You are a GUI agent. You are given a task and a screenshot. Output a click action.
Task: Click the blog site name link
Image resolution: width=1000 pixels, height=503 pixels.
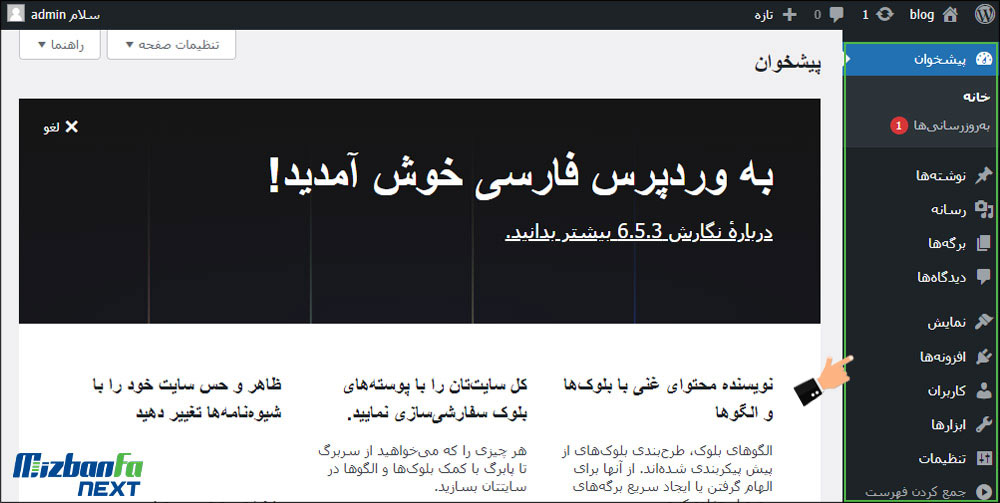(x=922, y=14)
